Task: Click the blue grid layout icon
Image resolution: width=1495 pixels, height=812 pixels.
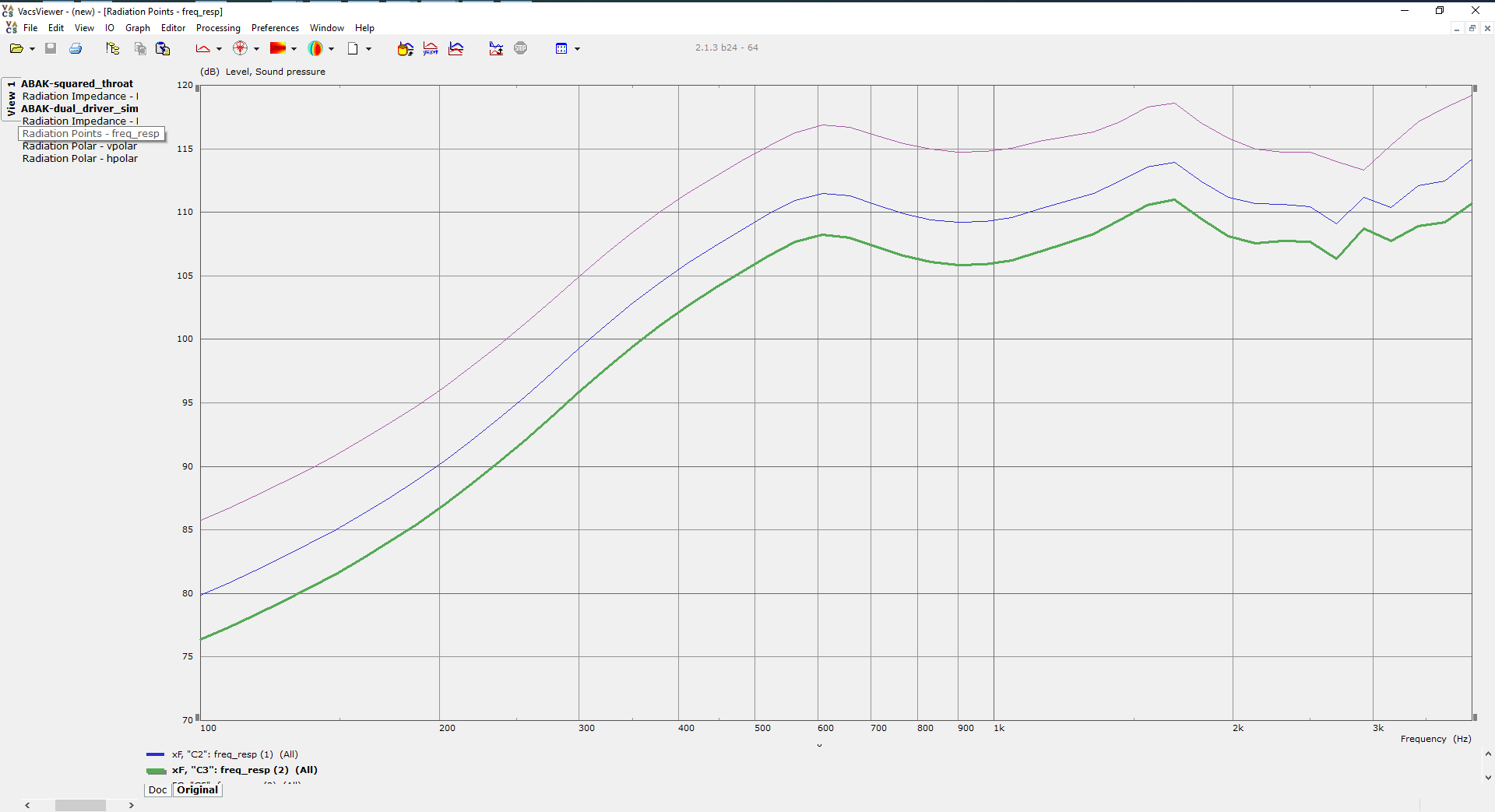Action: 561,48
